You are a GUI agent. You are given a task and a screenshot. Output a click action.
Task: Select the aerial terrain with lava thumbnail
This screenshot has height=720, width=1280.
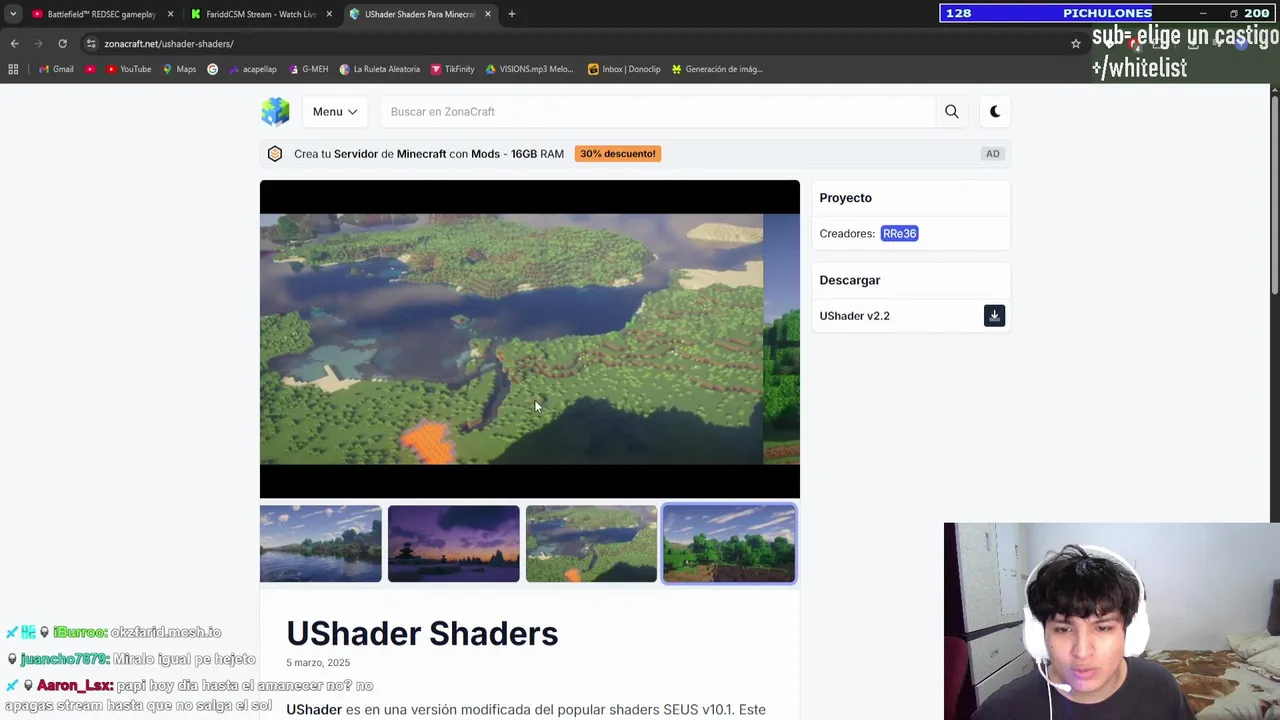pyautogui.click(x=591, y=544)
